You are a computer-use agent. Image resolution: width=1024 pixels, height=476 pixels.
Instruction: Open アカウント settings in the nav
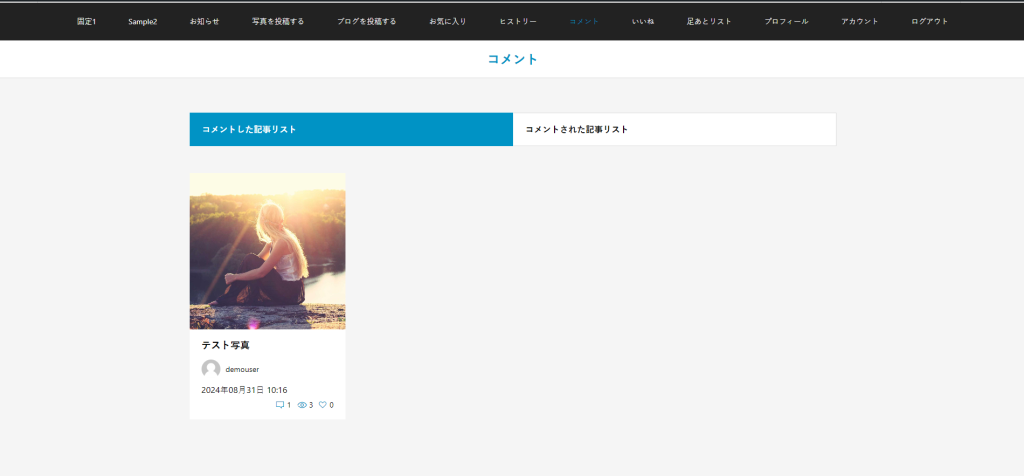pyautogui.click(x=860, y=21)
